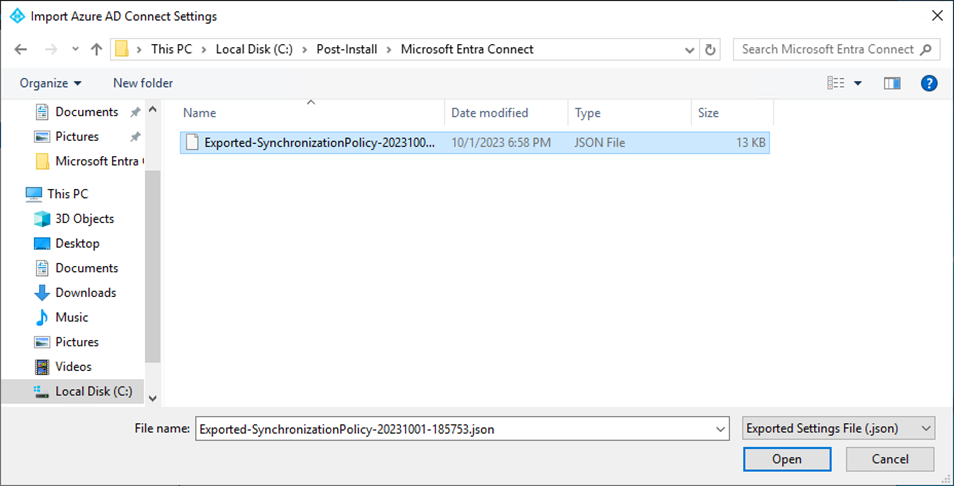Select 3D Objects in the navigation pane
Screen dimensions: 954x486
coord(84,219)
